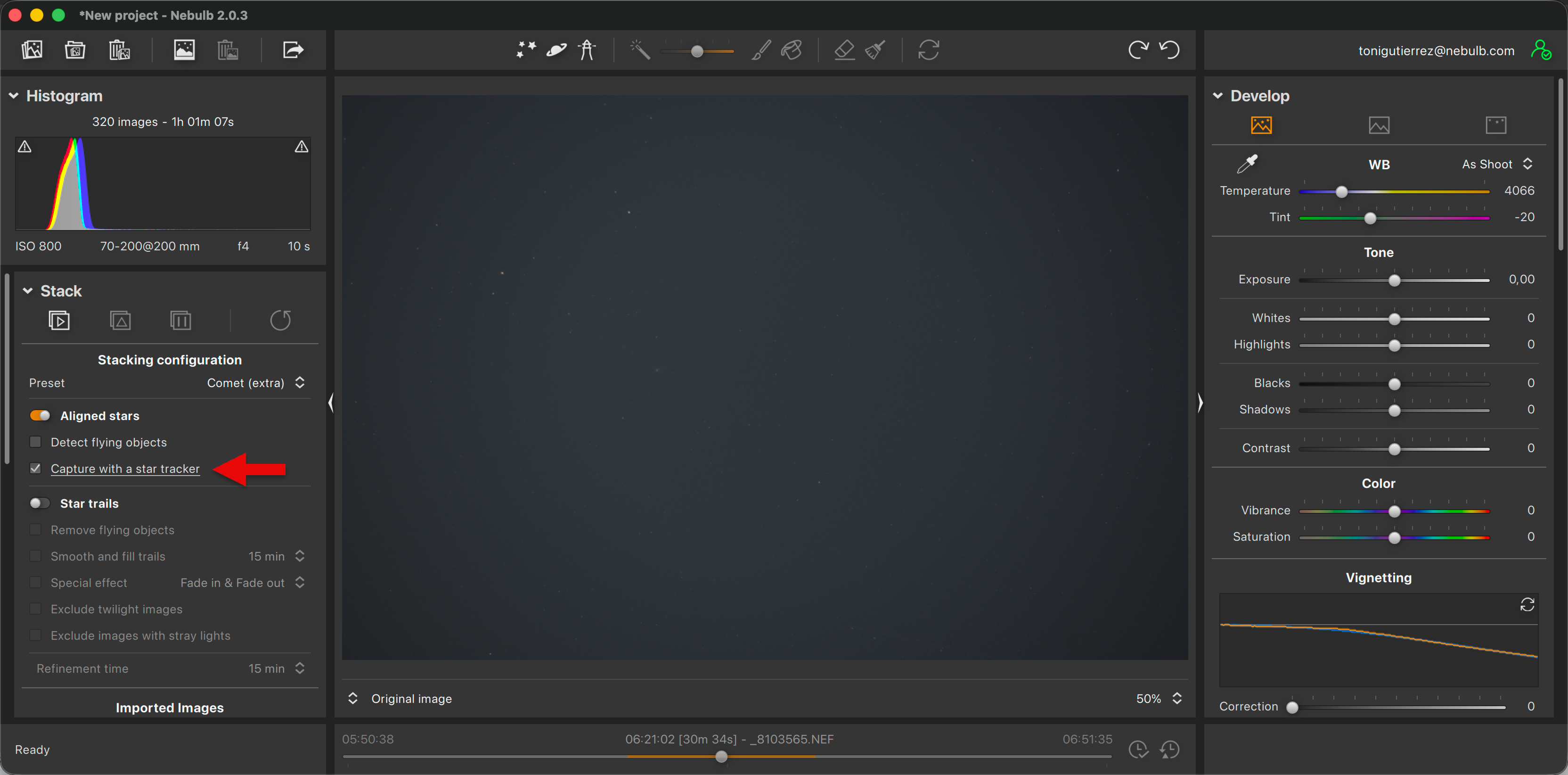Screen dimensions: 1568x775
Task: Click the timeline position marker
Action: point(721,757)
